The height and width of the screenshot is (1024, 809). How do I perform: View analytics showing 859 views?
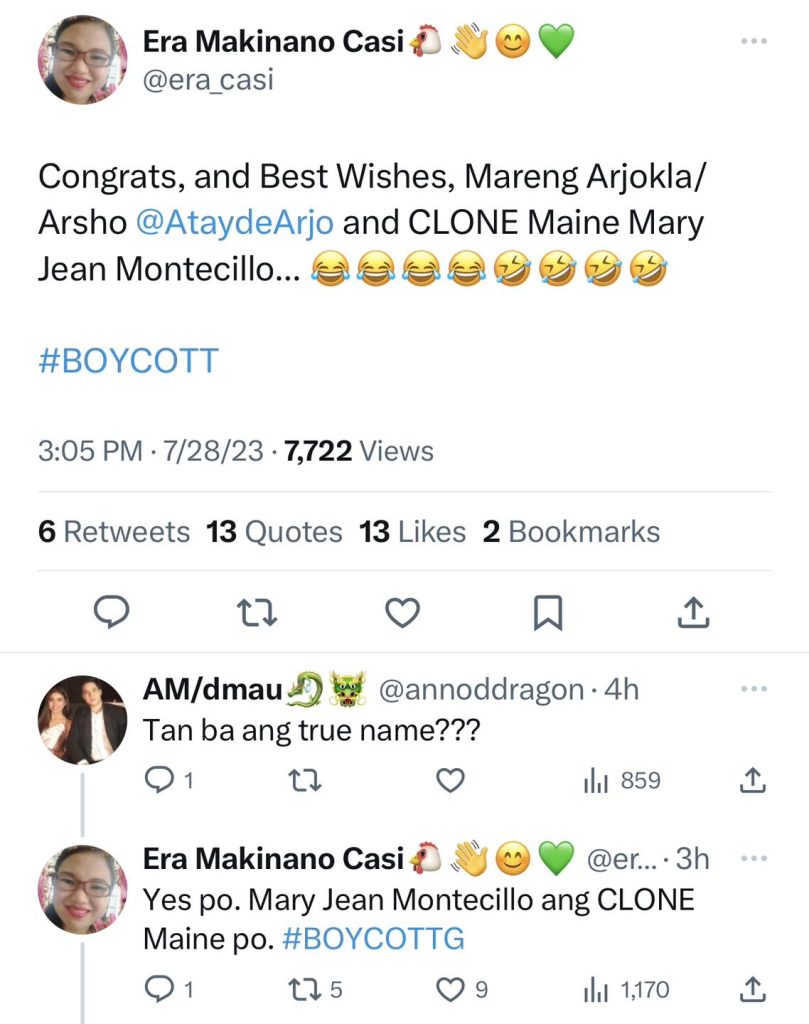click(x=621, y=780)
